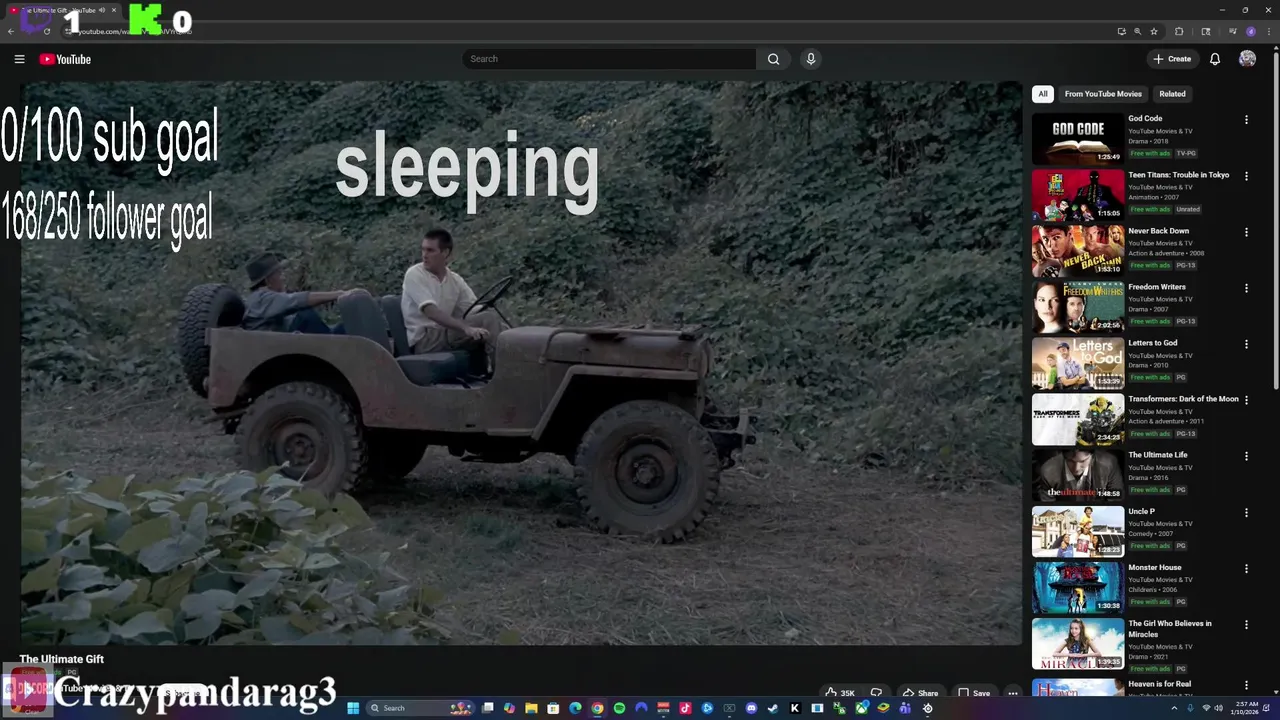This screenshot has width=1280, height=720.
Task: Click the movie video player
Action: (521, 363)
